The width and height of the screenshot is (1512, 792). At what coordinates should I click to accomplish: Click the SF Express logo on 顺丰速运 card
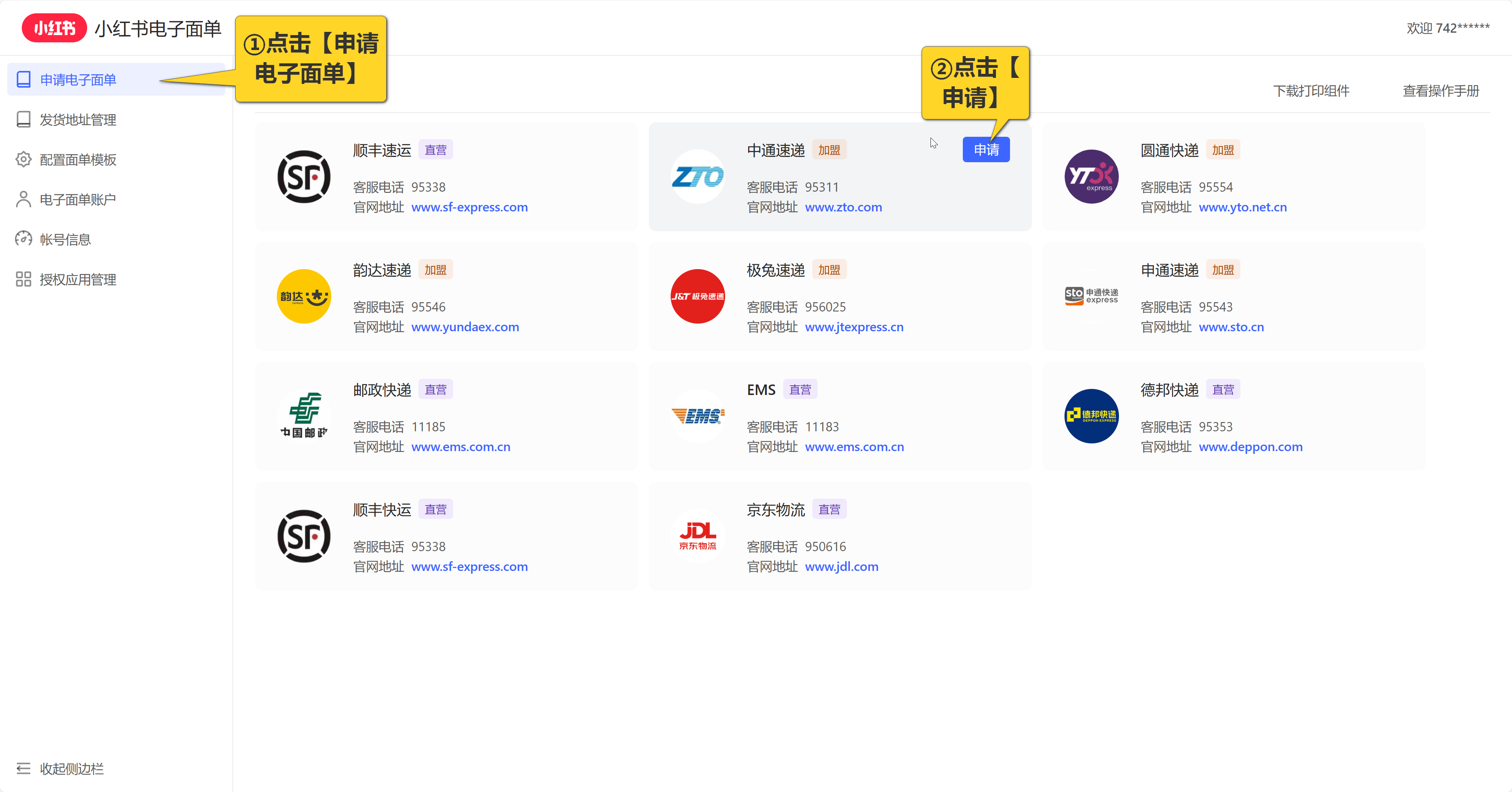pyautogui.click(x=303, y=177)
